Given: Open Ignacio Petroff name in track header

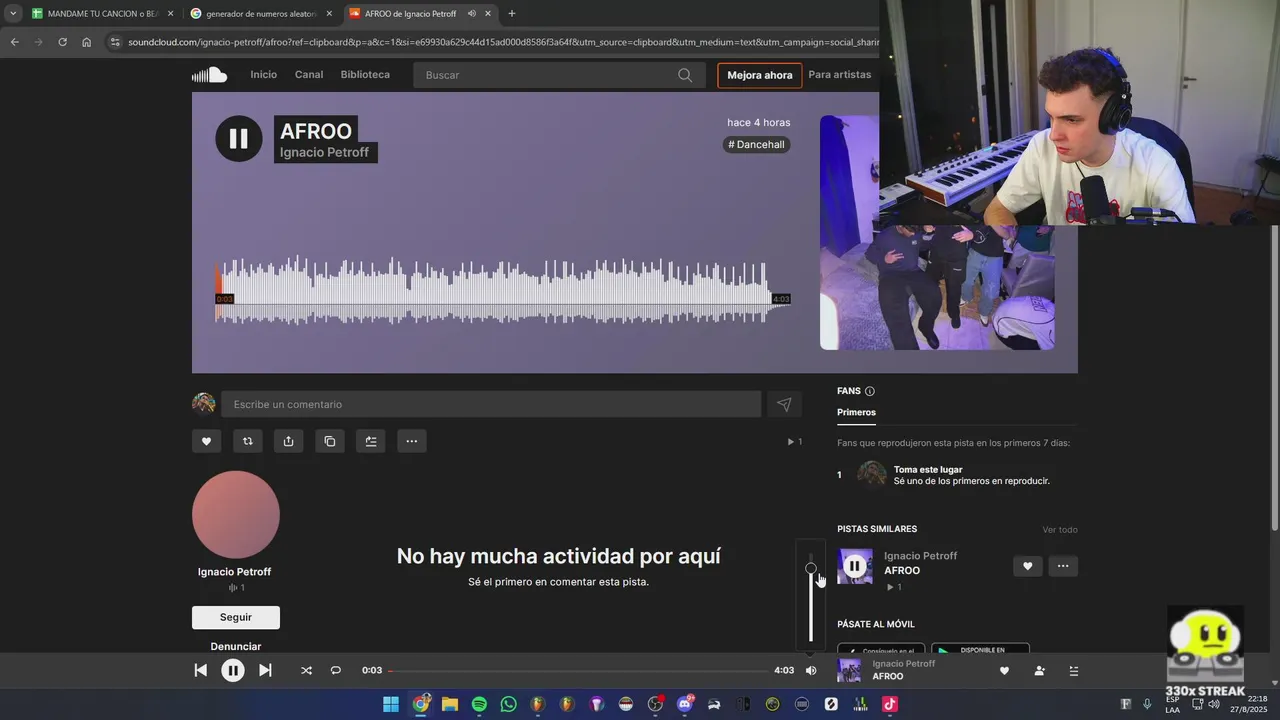Looking at the screenshot, I should pos(324,152).
